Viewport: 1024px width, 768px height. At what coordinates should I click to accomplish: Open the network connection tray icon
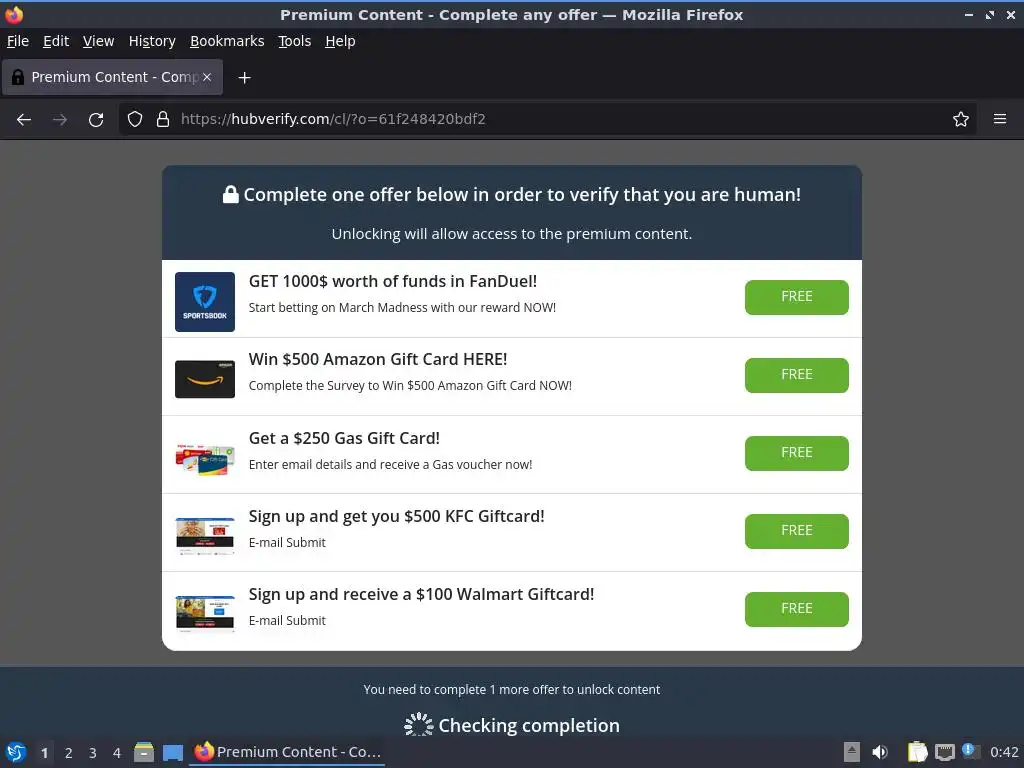(945, 753)
